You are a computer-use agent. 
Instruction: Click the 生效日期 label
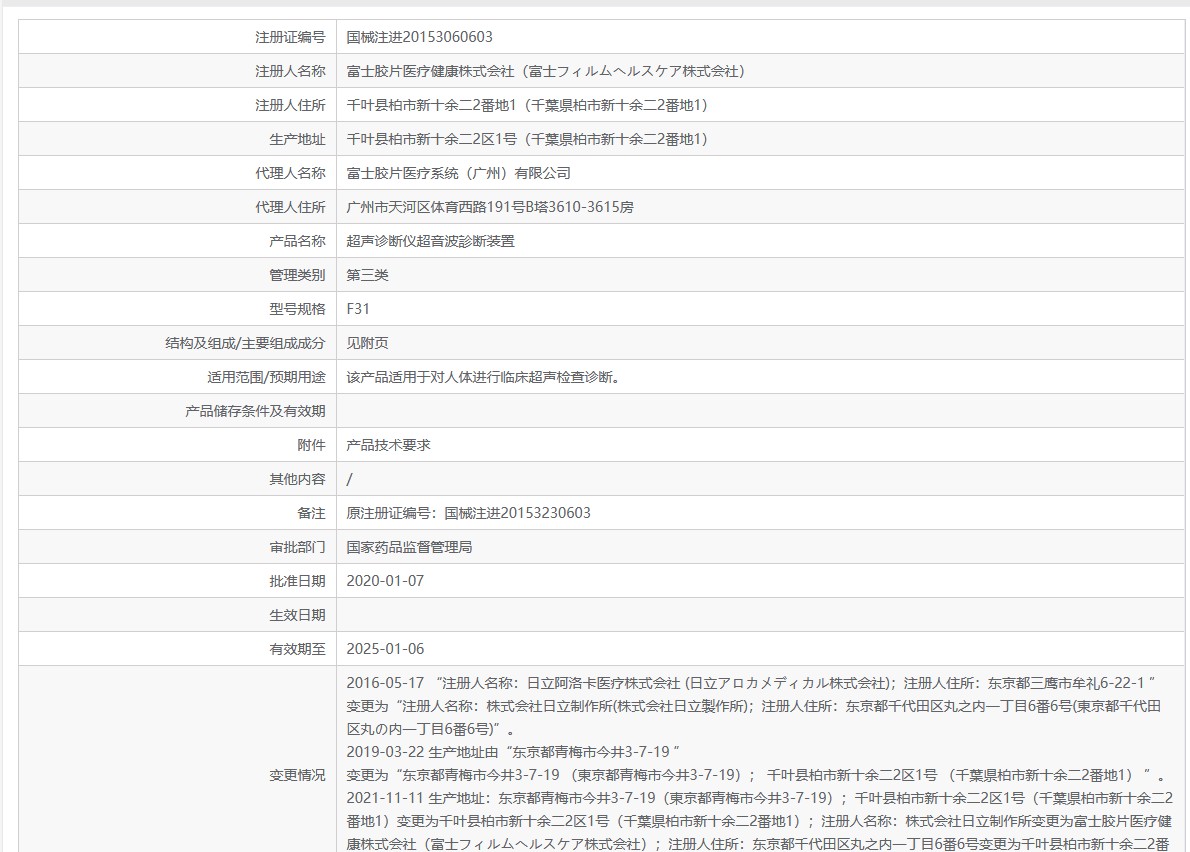(297, 615)
